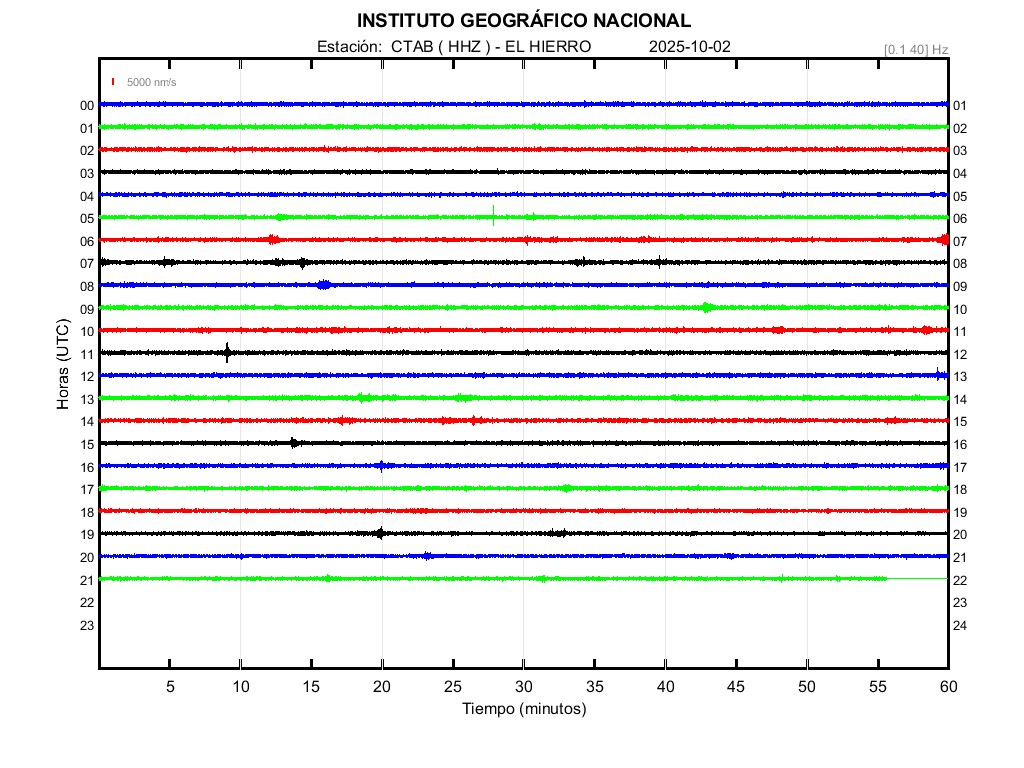The image size is (1024, 768).
Task: Select the hour label 00 on the left axis
Action: coord(87,106)
